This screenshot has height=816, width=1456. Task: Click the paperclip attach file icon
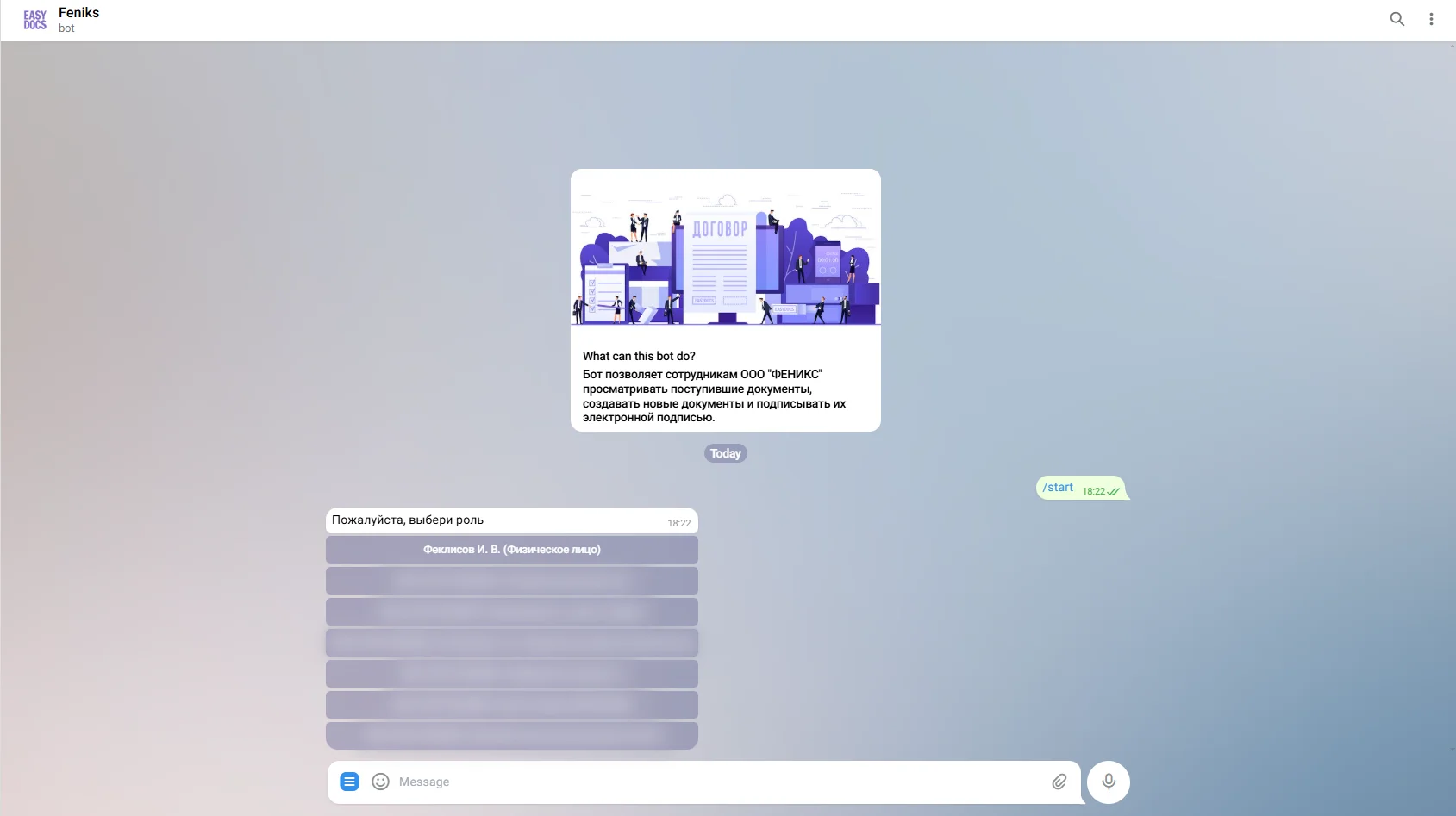pyautogui.click(x=1059, y=782)
